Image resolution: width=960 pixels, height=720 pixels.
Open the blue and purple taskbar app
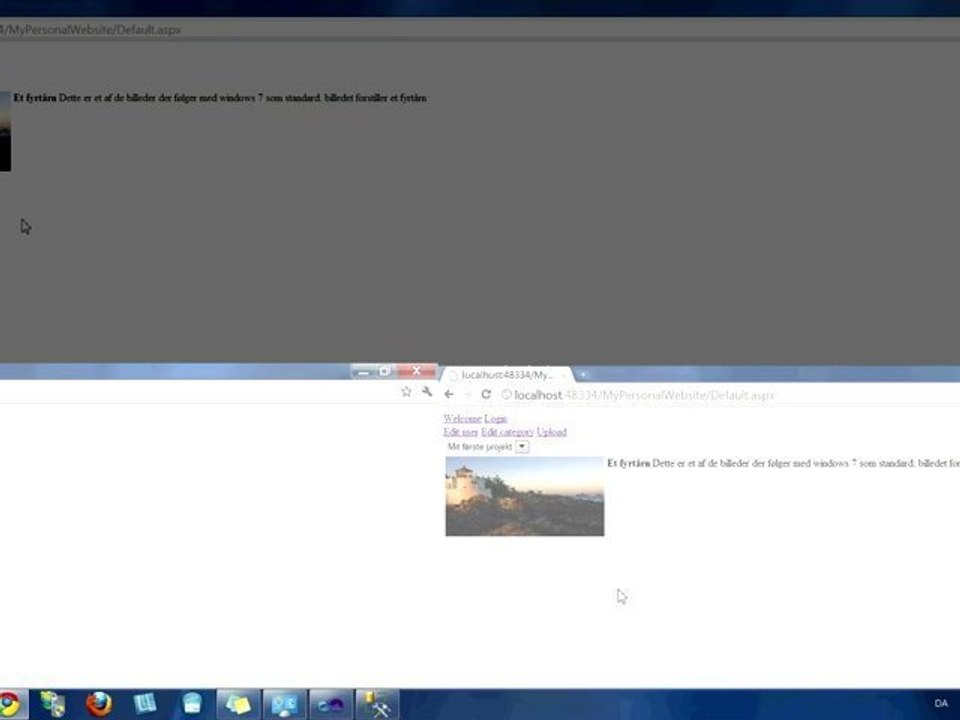331,704
